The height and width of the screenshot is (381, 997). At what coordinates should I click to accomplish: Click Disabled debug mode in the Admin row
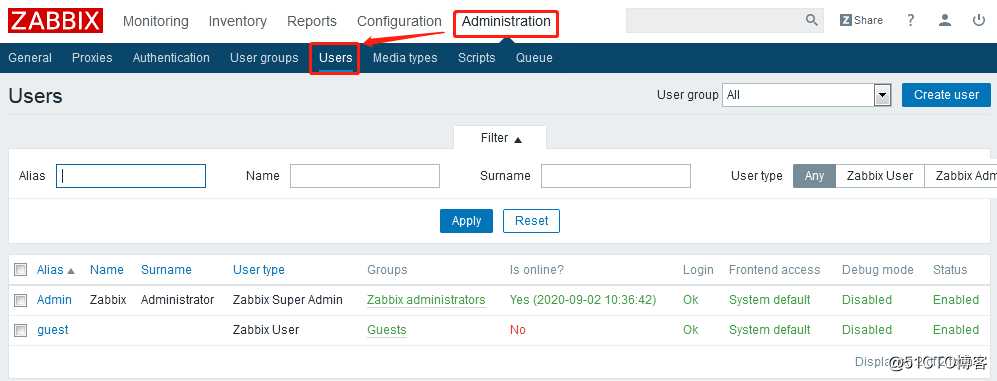click(x=867, y=300)
